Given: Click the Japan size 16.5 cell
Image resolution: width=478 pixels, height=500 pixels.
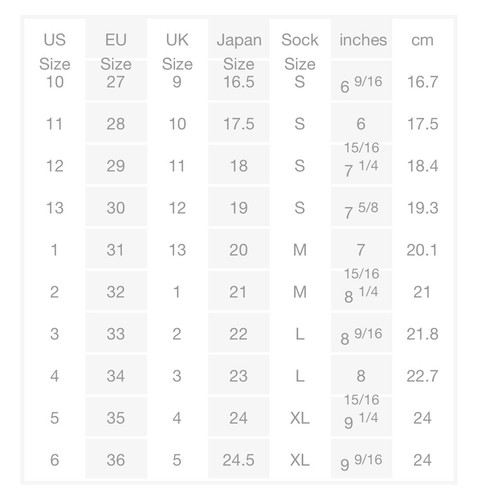Looking at the screenshot, I should click(x=239, y=82).
